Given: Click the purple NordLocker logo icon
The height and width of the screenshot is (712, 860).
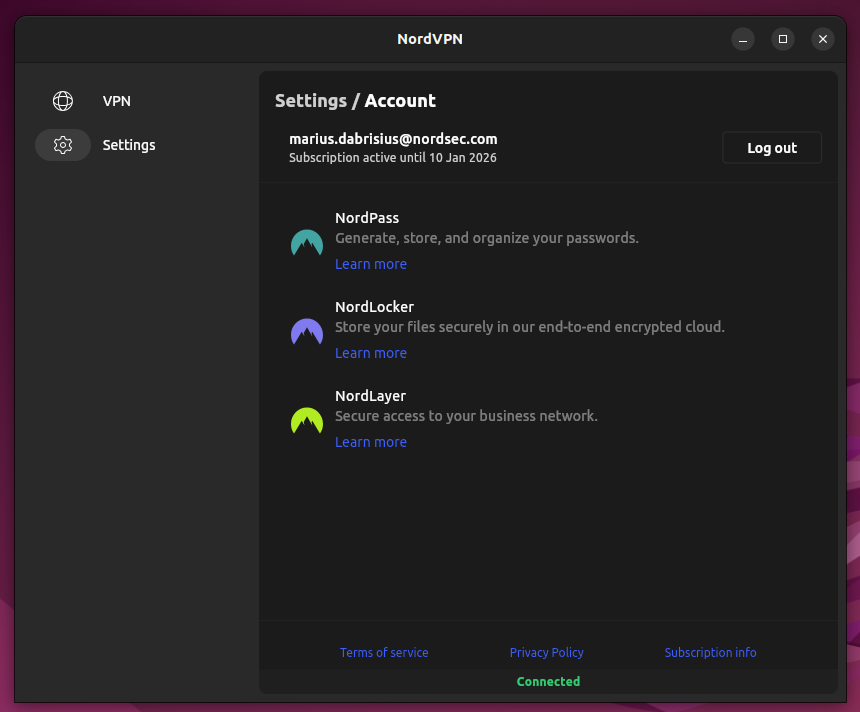Looking at the screenshot, I should tap(307, 332).
